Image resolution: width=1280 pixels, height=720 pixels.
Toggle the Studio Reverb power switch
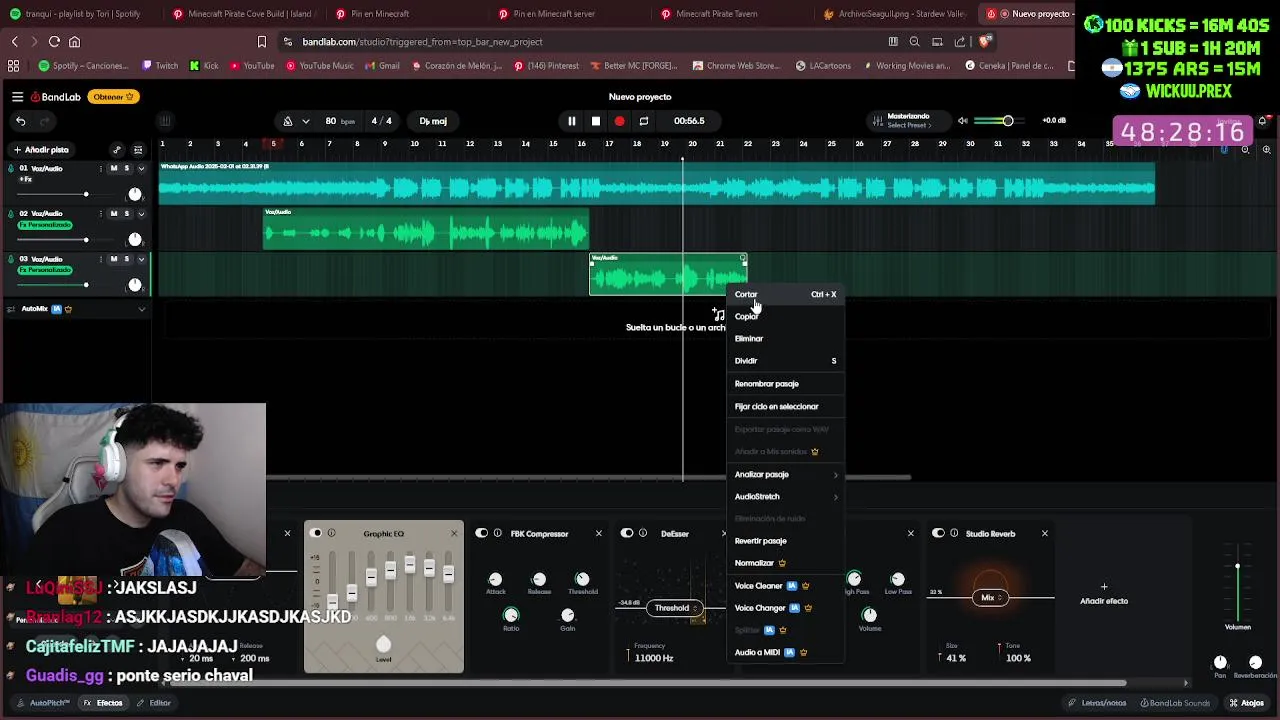point(939,533)
